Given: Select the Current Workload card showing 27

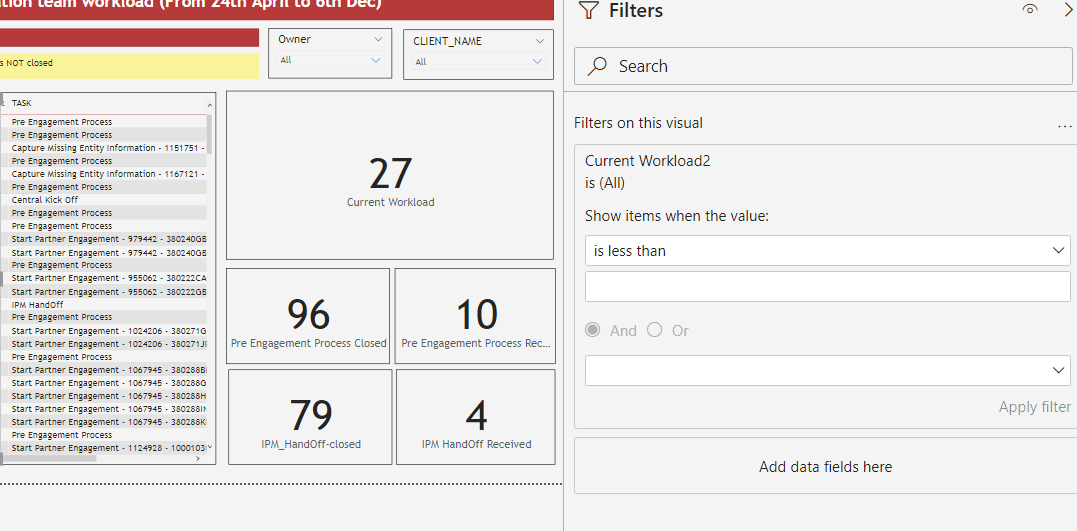Looking at the screenshot, I should [x=389, y=175].
